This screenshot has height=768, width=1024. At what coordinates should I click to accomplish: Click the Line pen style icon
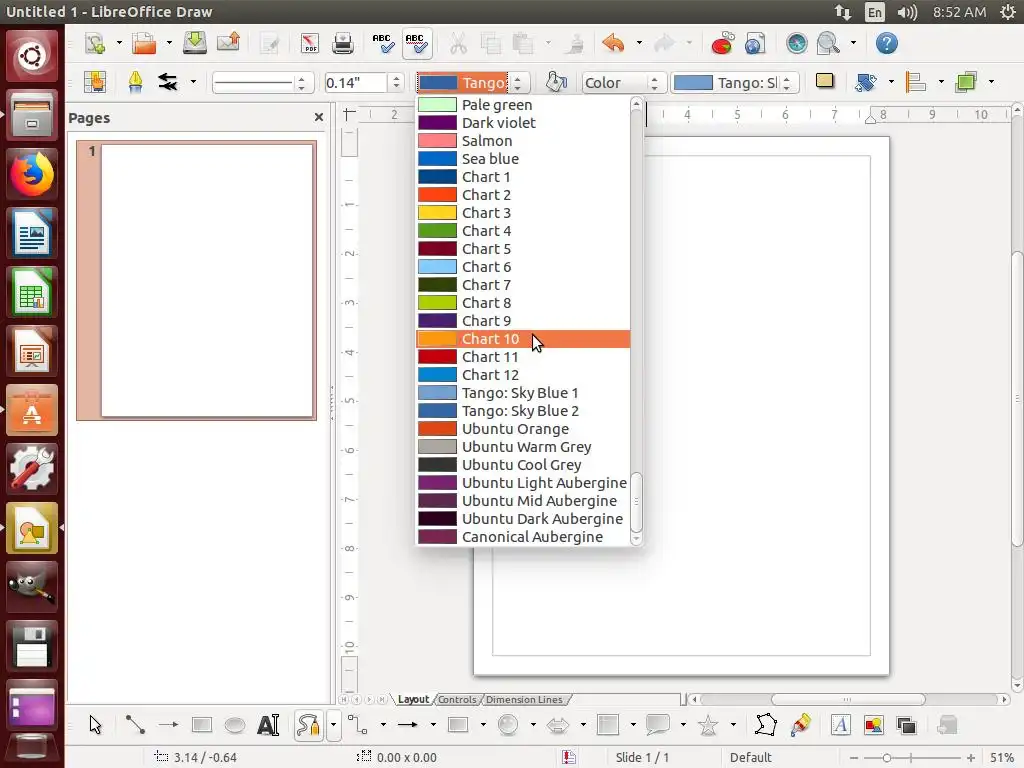pyautogui.click(x=135, y=82)
